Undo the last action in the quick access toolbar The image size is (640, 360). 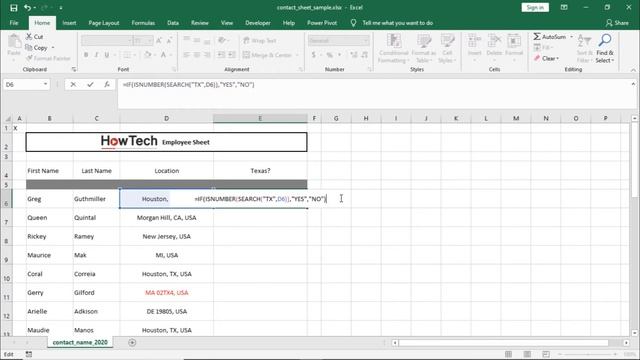tap(27, 8)
